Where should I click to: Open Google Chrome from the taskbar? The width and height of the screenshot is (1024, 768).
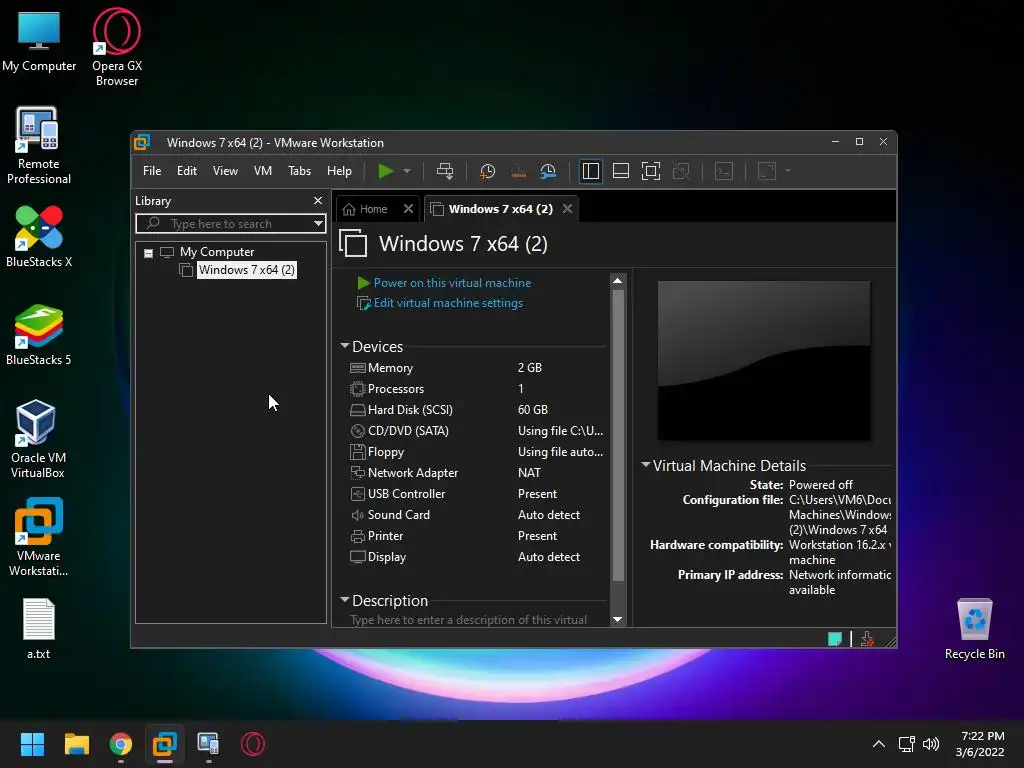click(121, 744)
